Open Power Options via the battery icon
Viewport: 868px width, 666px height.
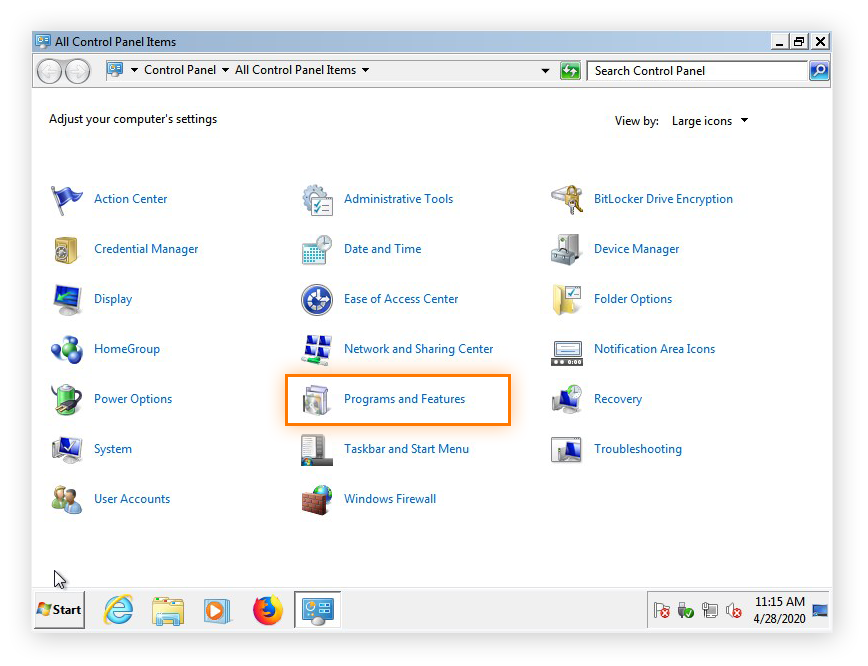coord(66,398)
